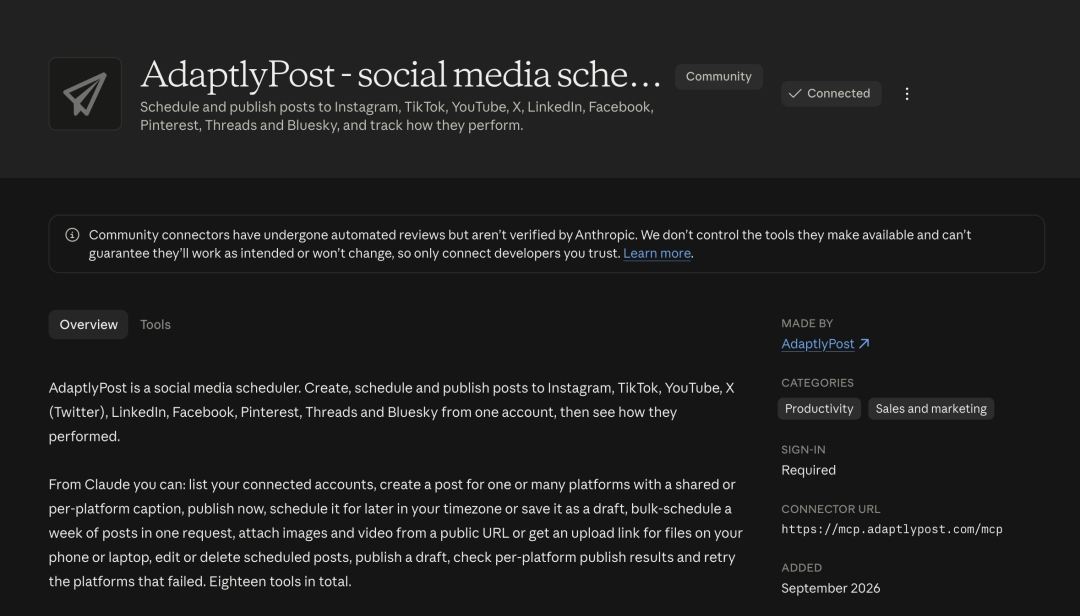Click the paragraph starting 'AdaptlyPost is a social media scheduler'
This screenshot has height=616, width=1080.
pyautogui.click(x=391, y=412)
